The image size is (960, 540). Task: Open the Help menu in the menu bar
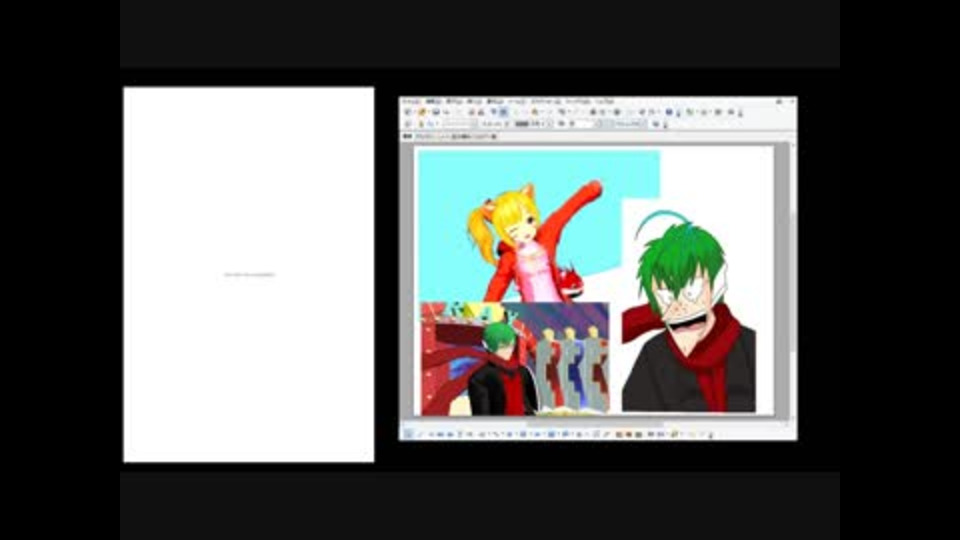tap(604, 101)
